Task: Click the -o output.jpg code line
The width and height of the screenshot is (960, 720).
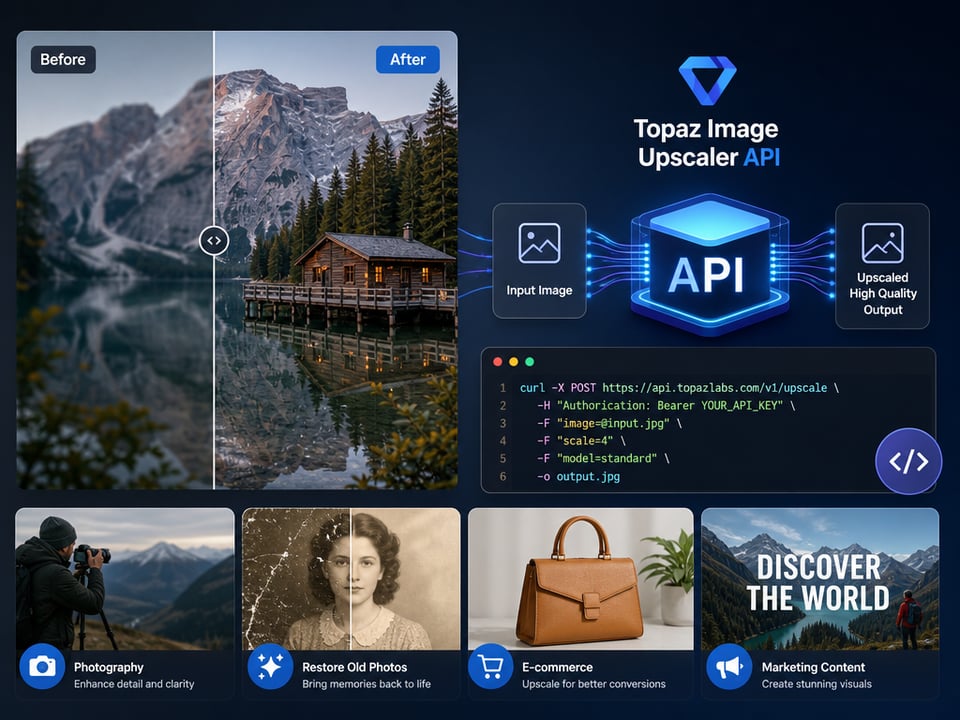Action: pyautogui.click(x=578, y=476)
